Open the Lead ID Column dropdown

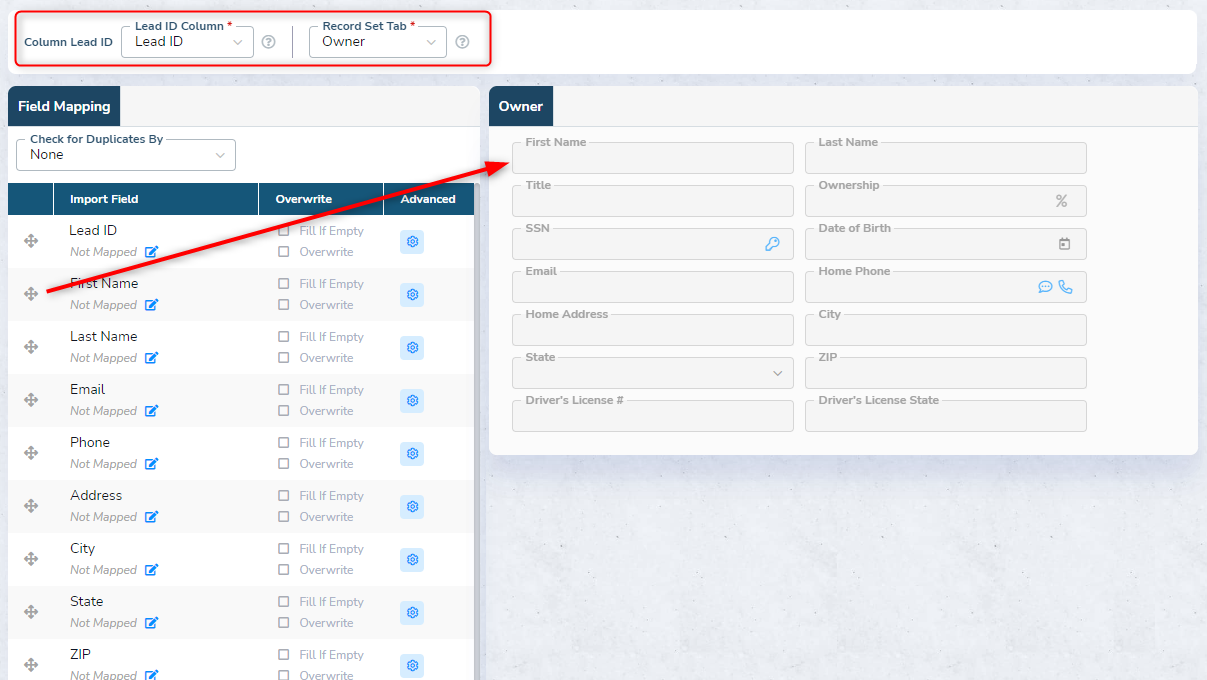point(187,42)
